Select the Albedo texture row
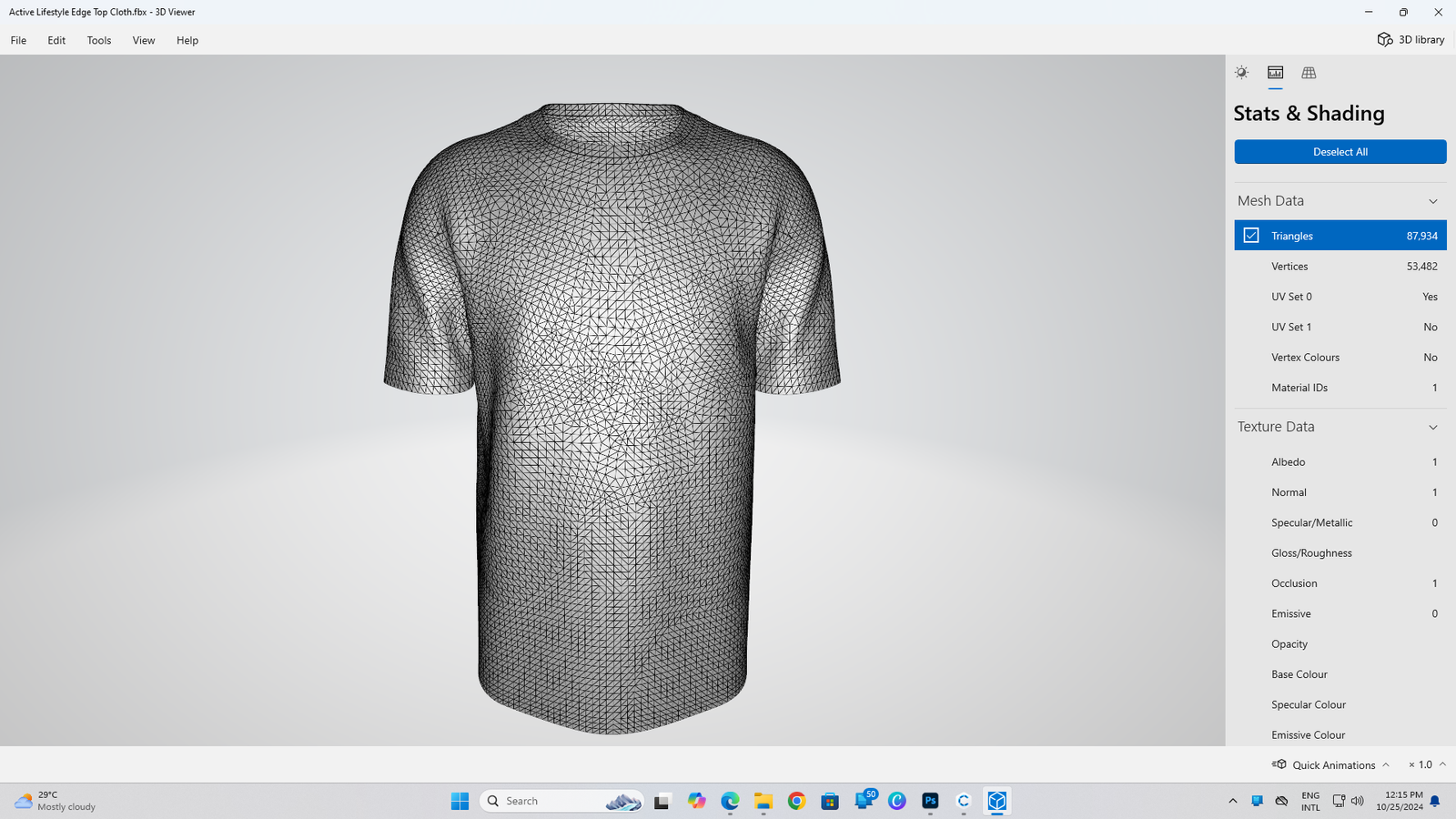1456x819 pixels. 1340,462
